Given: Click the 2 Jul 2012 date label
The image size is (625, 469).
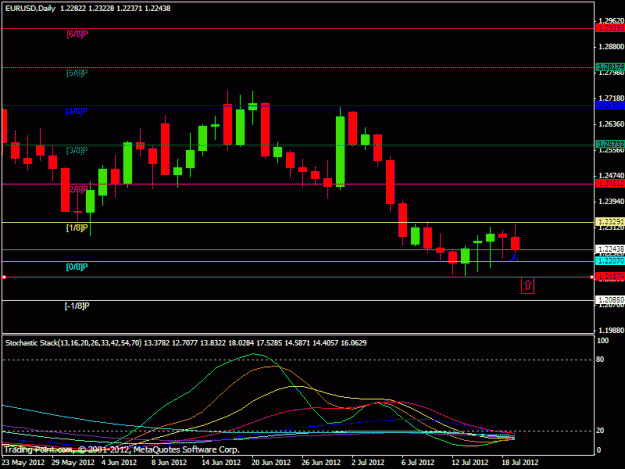Looking at the screenshot, I should [x=368, y=462].
